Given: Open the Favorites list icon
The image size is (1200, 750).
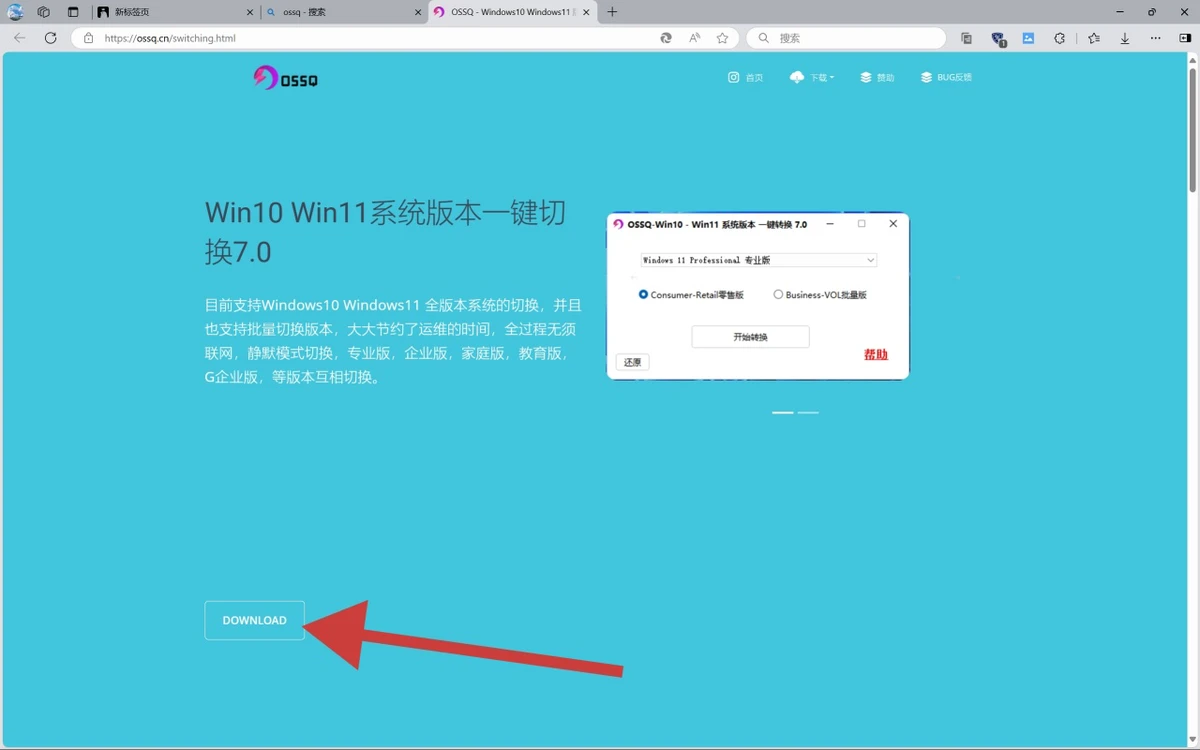Looking at the screenshot, I should tap(1093, 38).
